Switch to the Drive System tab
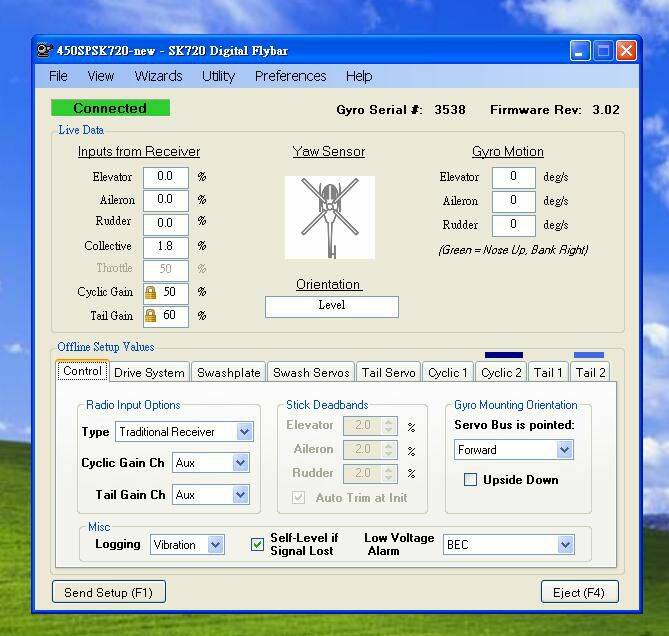 point(149,373)
